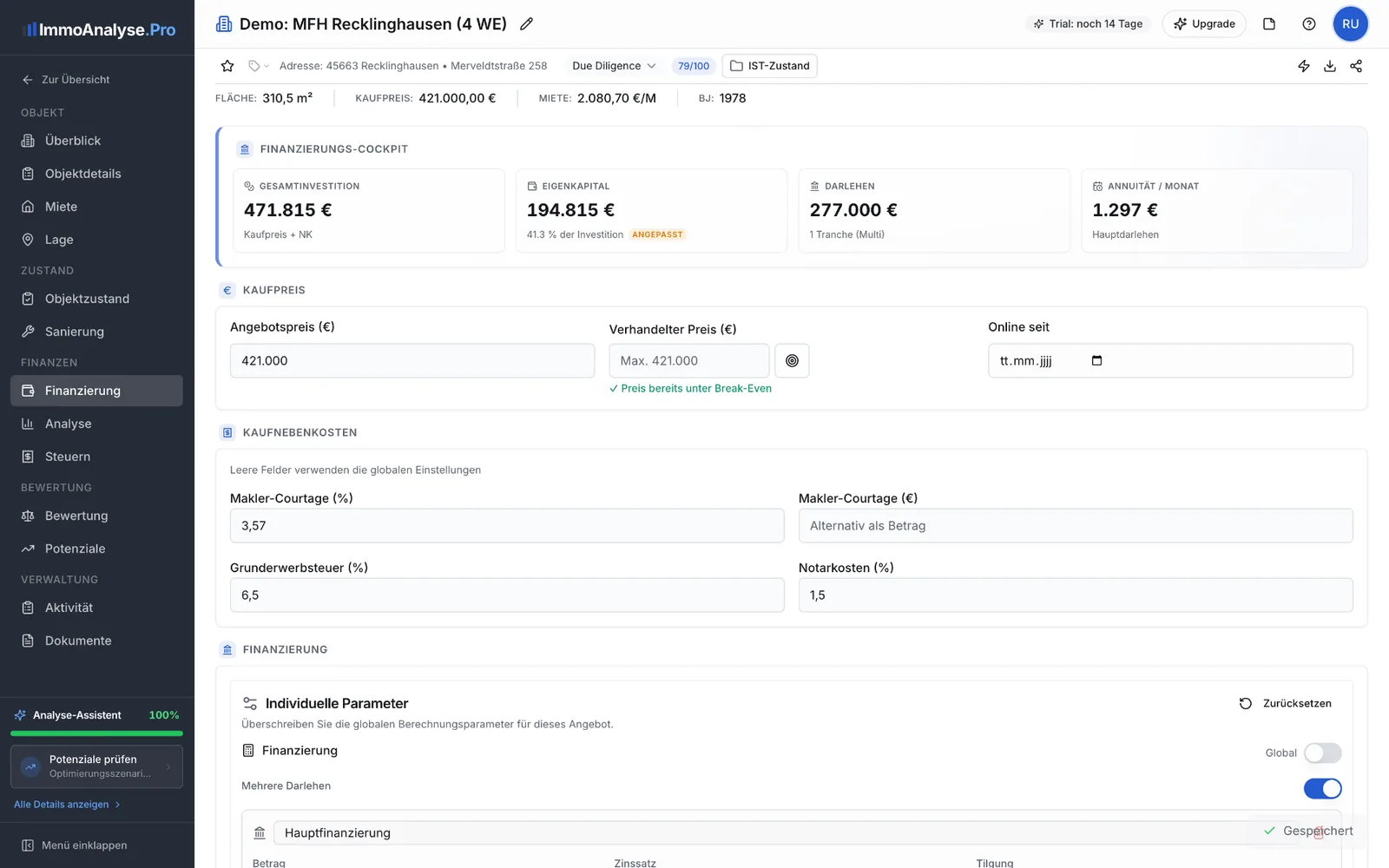Open Steuern in sidebar

[x=96, y=457]
